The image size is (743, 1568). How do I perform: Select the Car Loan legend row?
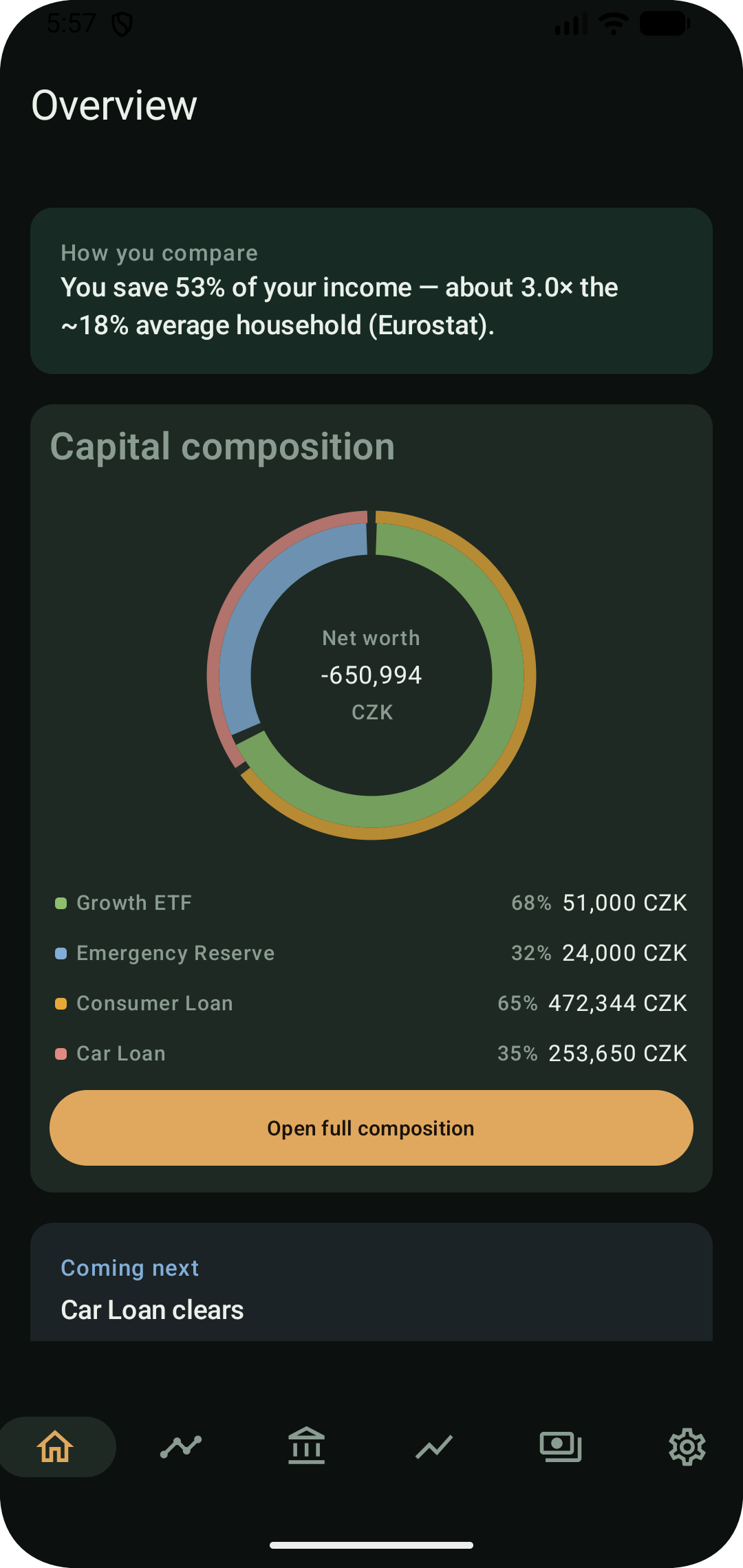(x=371, y=1054)
